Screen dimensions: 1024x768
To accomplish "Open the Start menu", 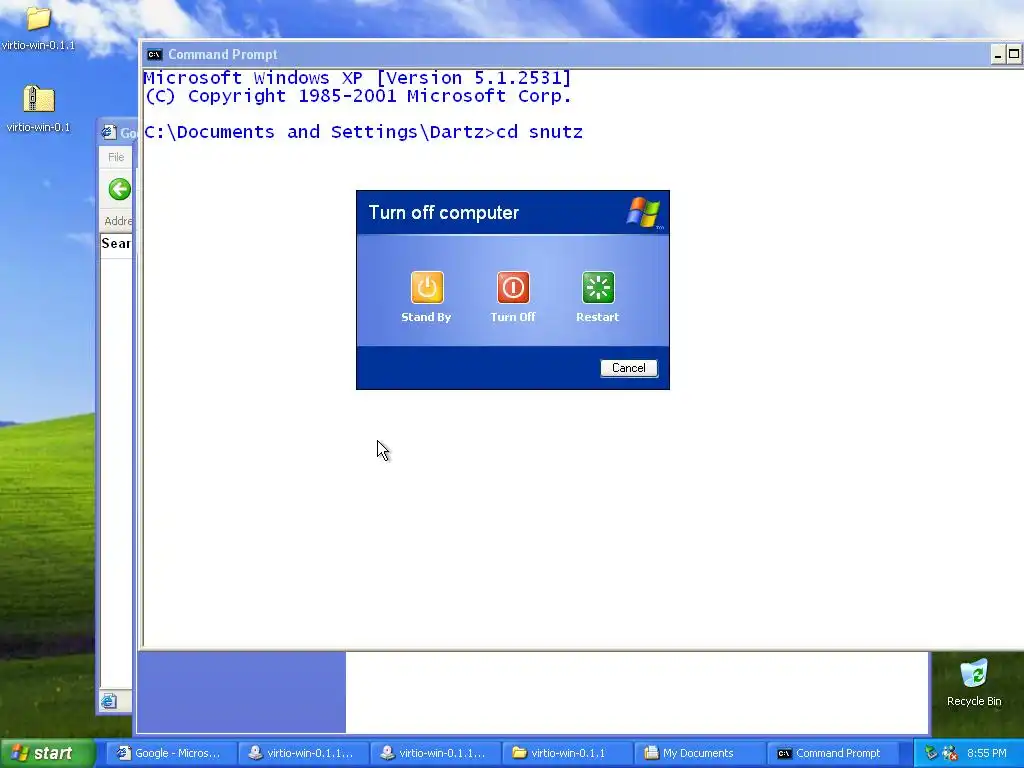I will coord(47,753).
